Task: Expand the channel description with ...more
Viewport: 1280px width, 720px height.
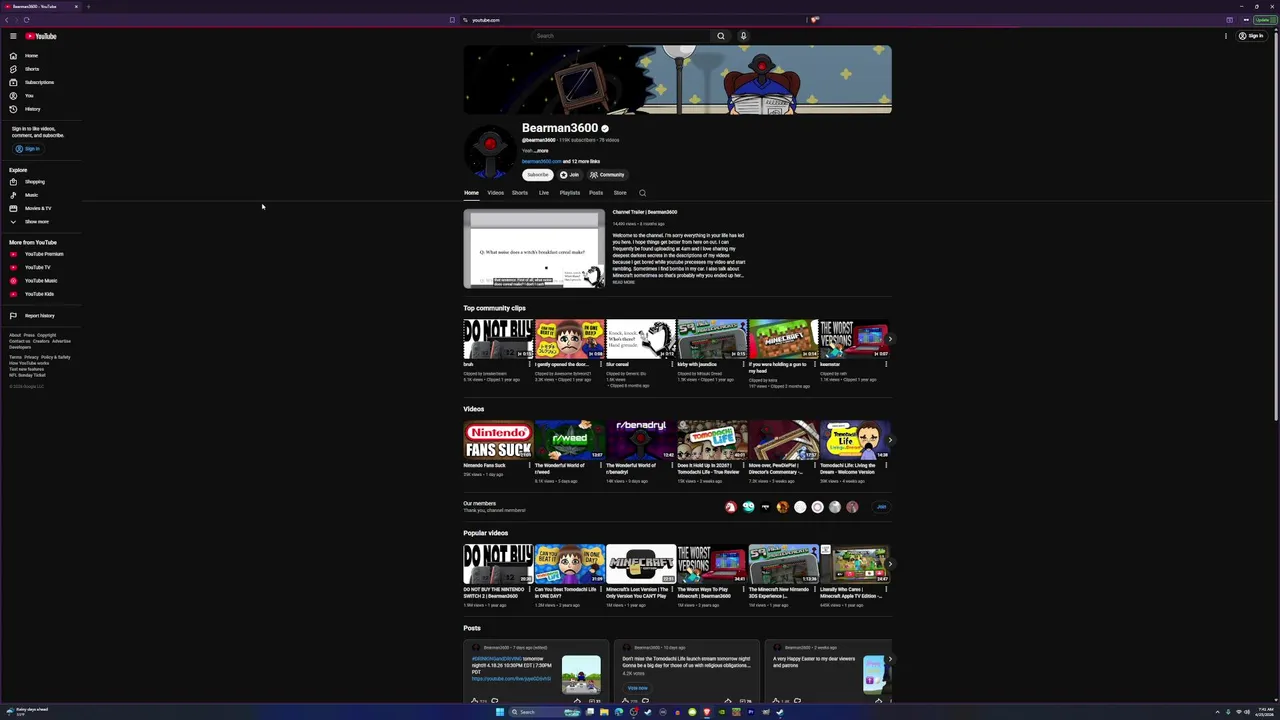Action: pos(542,151)
